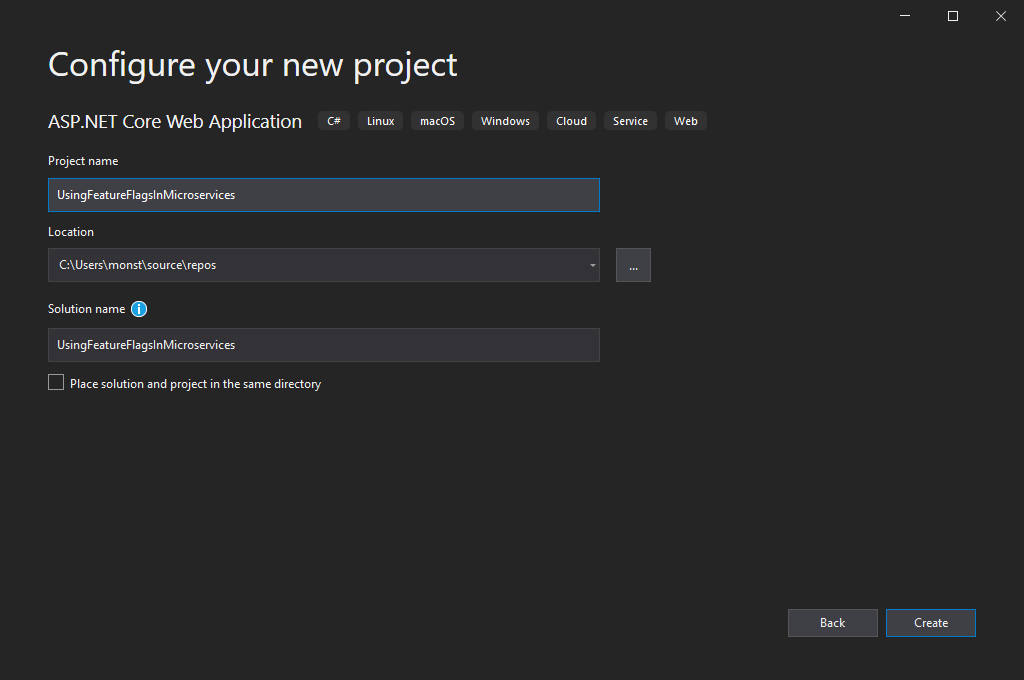Click the Project name label
1024x680 pixels.
coord(83,161)
